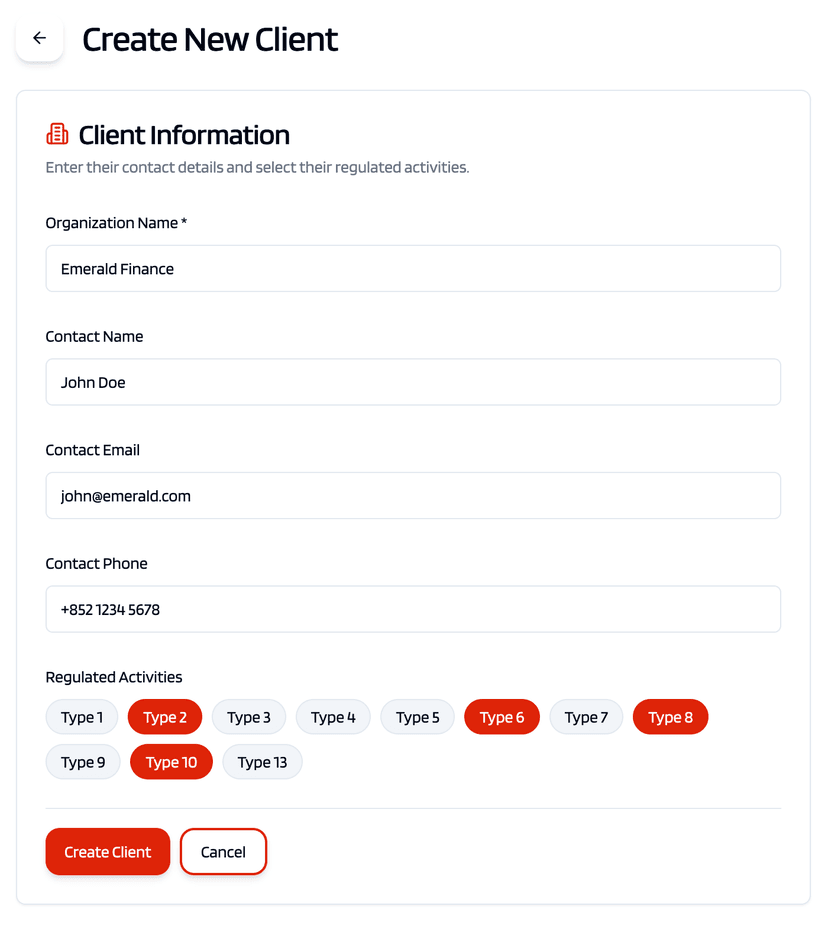Enable Type 5 regulated activity
Image resolution: width=828 pixels, height=926 pixels.
417,717
